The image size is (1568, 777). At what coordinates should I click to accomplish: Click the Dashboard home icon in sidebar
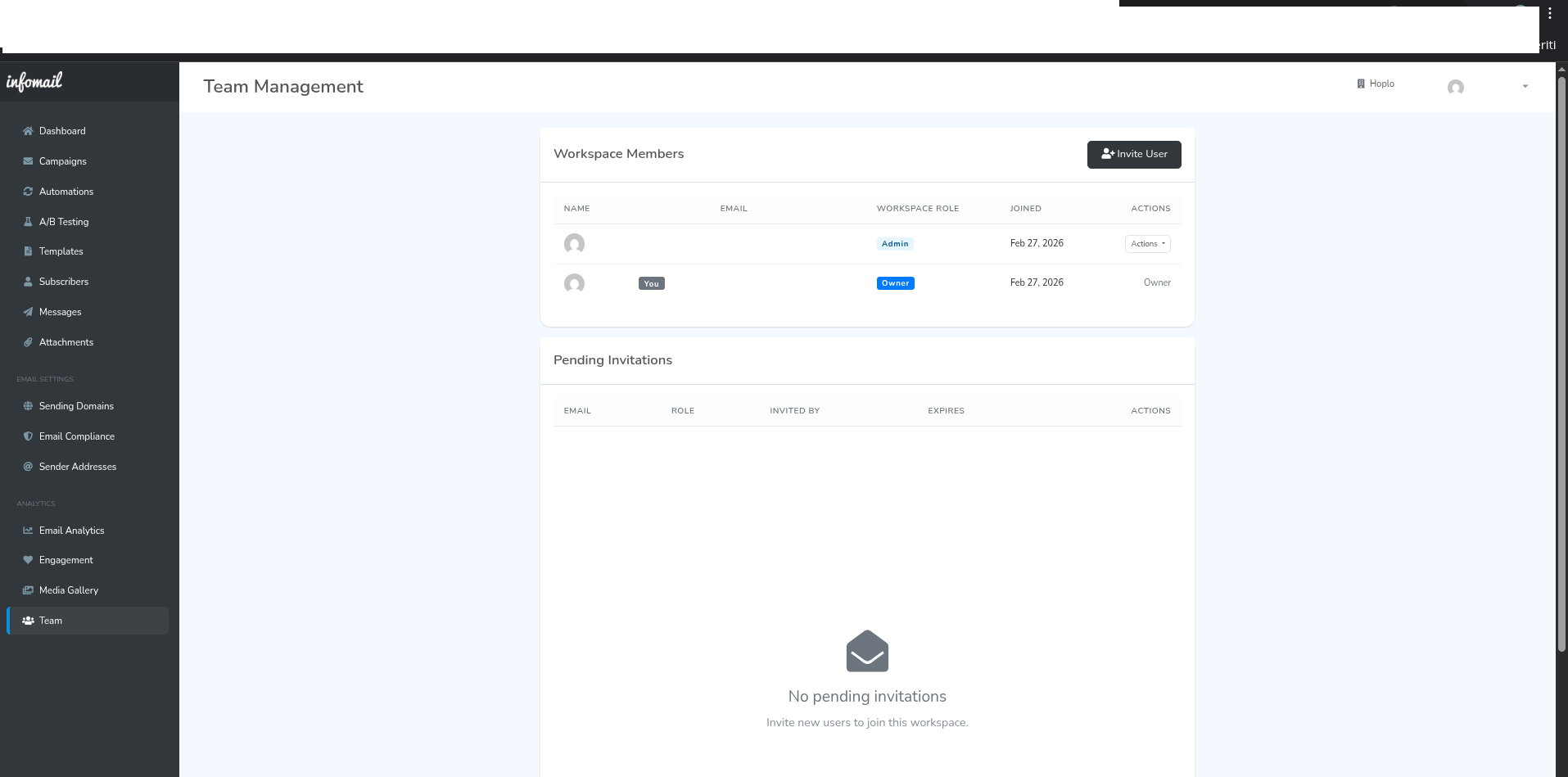(x=28, y=131)
